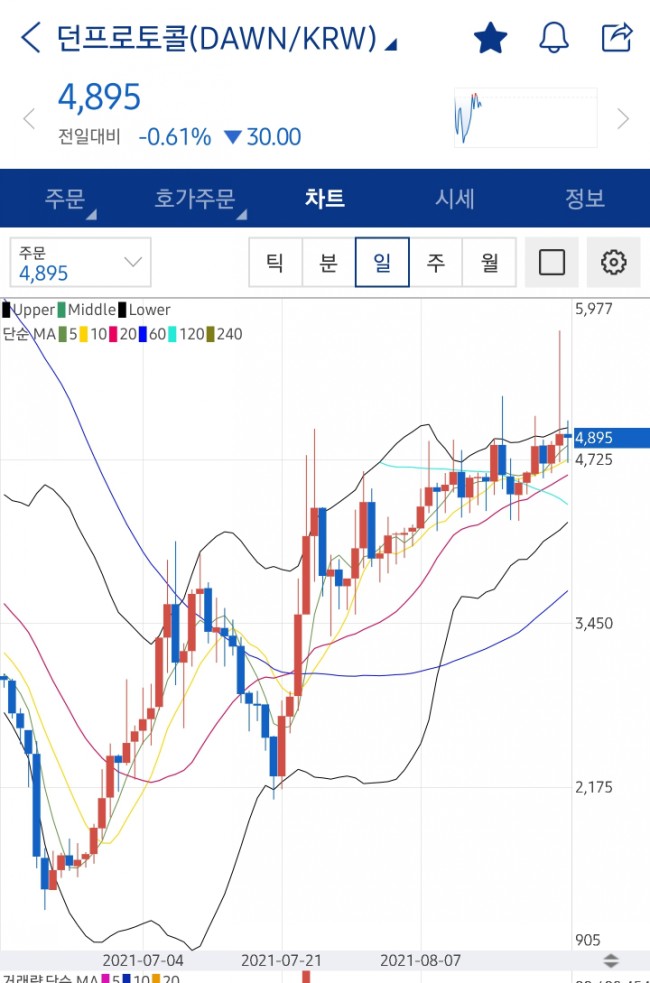Select the 틱 tick interval
The height and width of the screenshot is (983, 650).
(274, 263)
